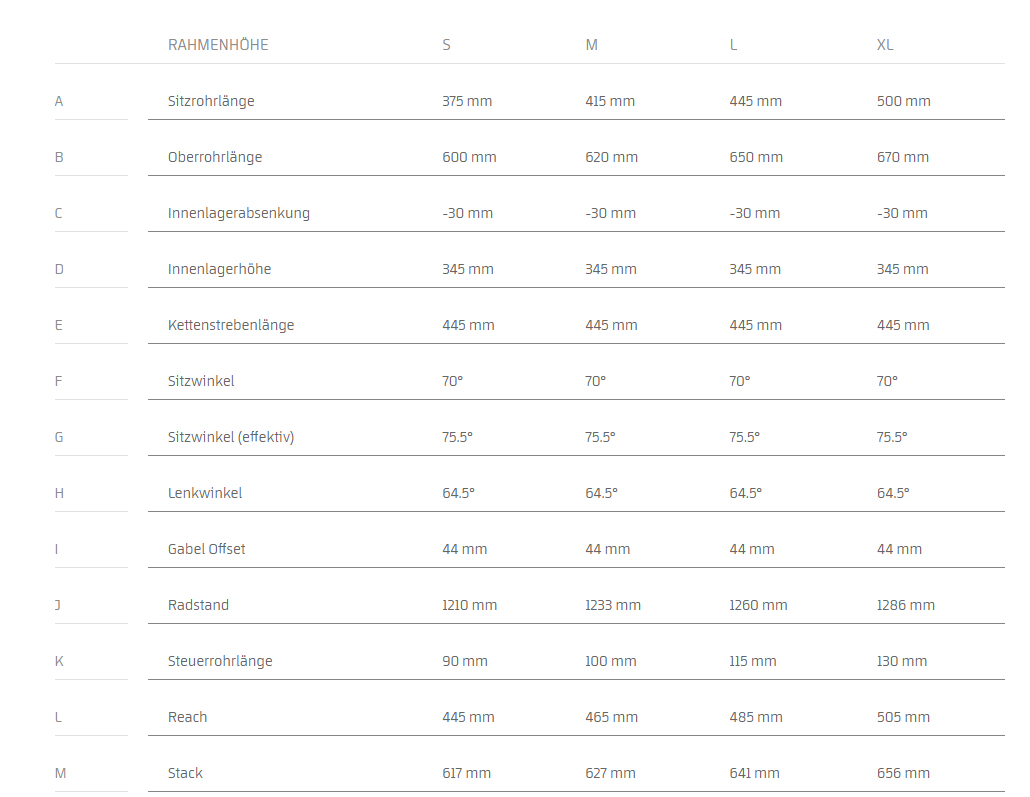Click the Stack value 617 mm

(466, 773)
